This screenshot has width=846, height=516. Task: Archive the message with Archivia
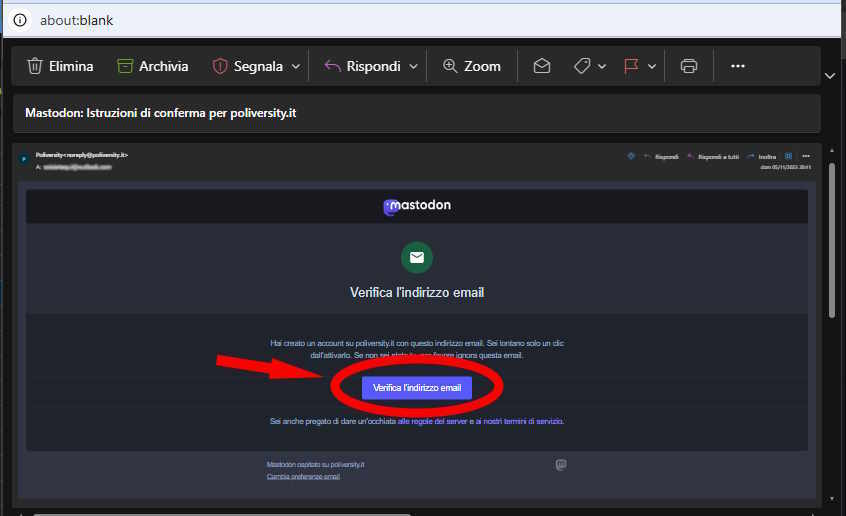click(153, 66)
